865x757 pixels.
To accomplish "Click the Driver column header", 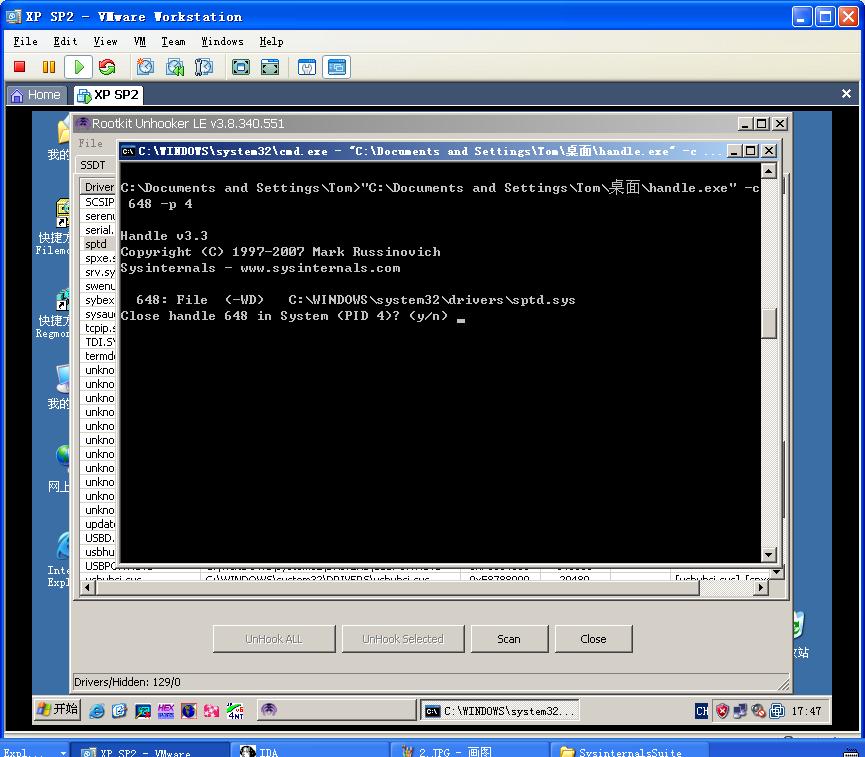I will [99, 187].
